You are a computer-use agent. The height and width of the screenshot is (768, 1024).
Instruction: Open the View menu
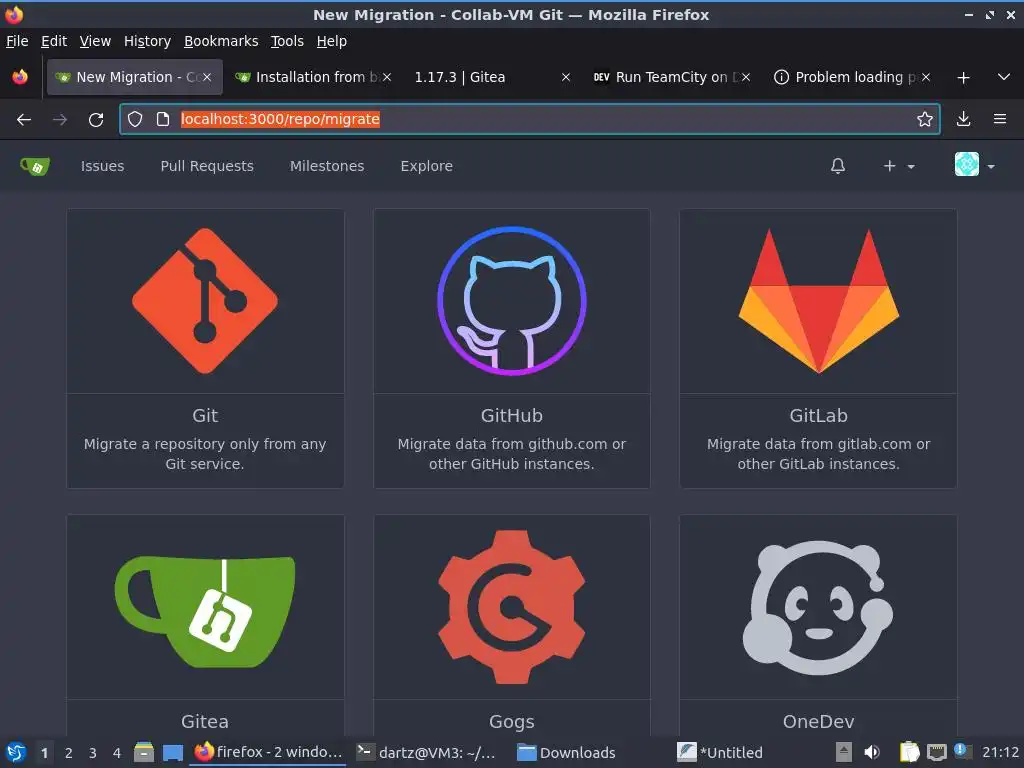(95, 41)
